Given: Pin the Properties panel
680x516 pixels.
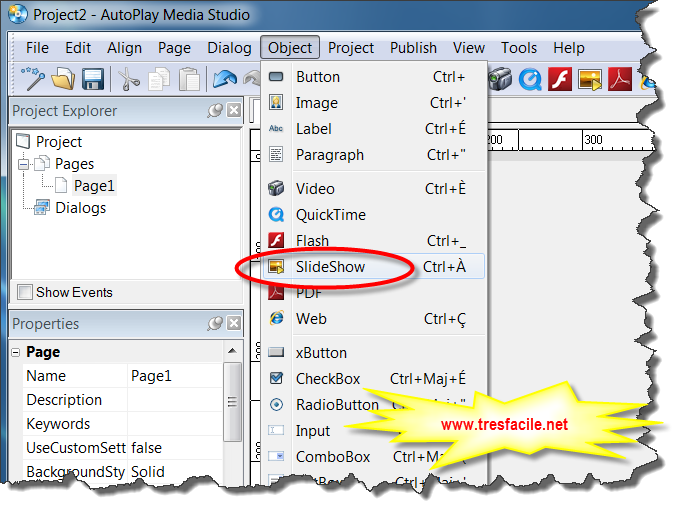Looking at the screenshot, I should click(x=215, y=323).
